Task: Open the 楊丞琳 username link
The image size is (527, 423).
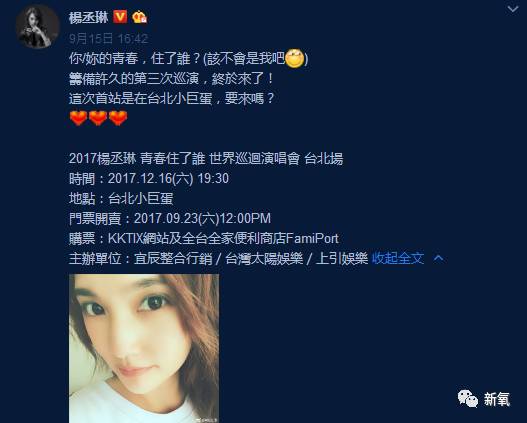Action: [88, 17]
